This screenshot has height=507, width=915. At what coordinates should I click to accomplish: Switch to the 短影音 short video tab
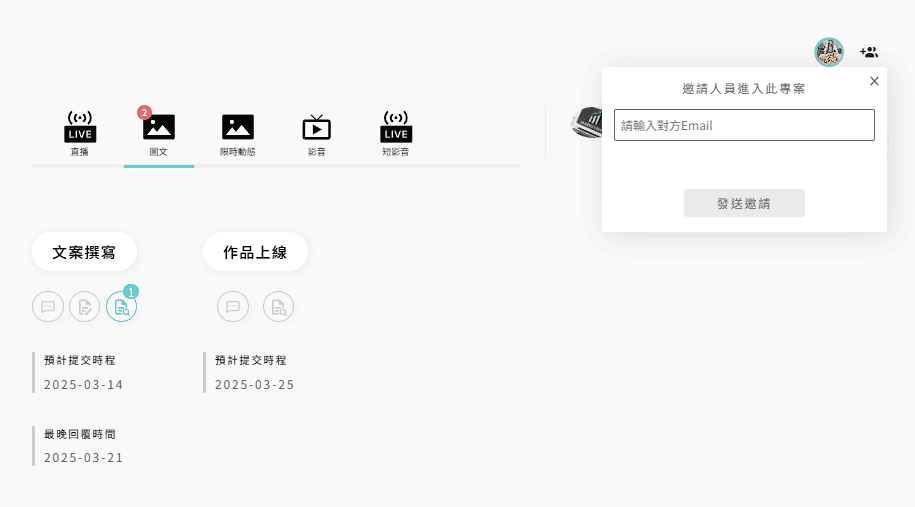[x=396, y=133]
